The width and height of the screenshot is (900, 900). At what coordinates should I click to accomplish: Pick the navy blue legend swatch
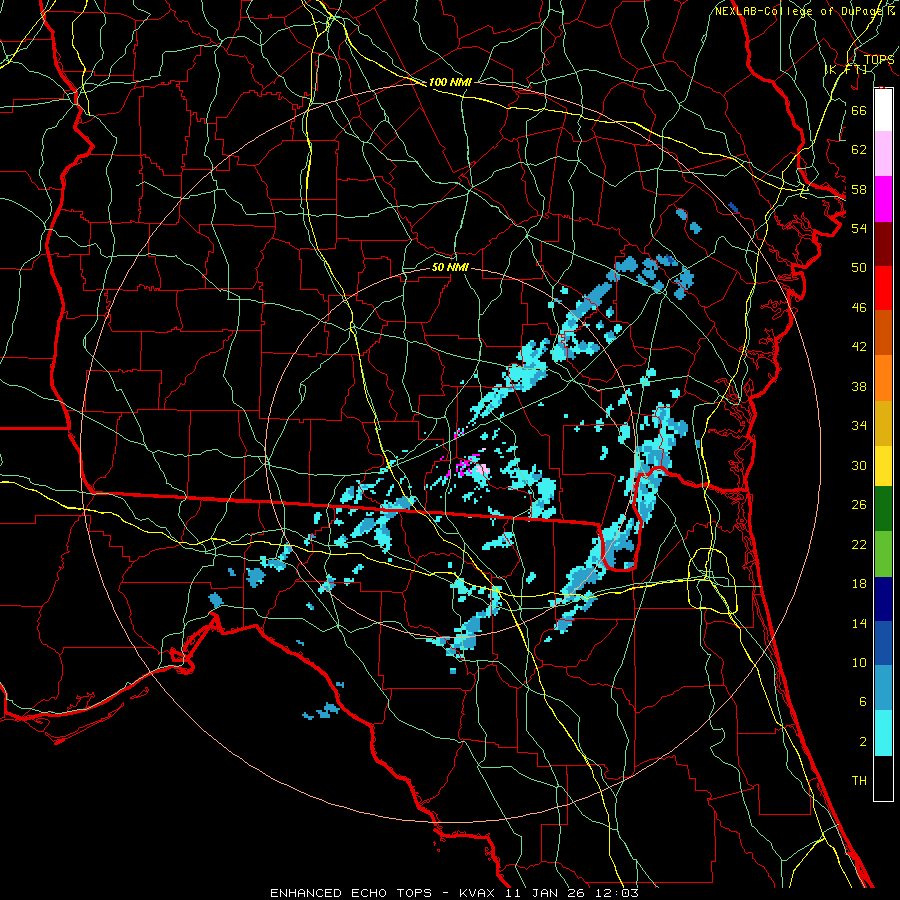(883, 599)
